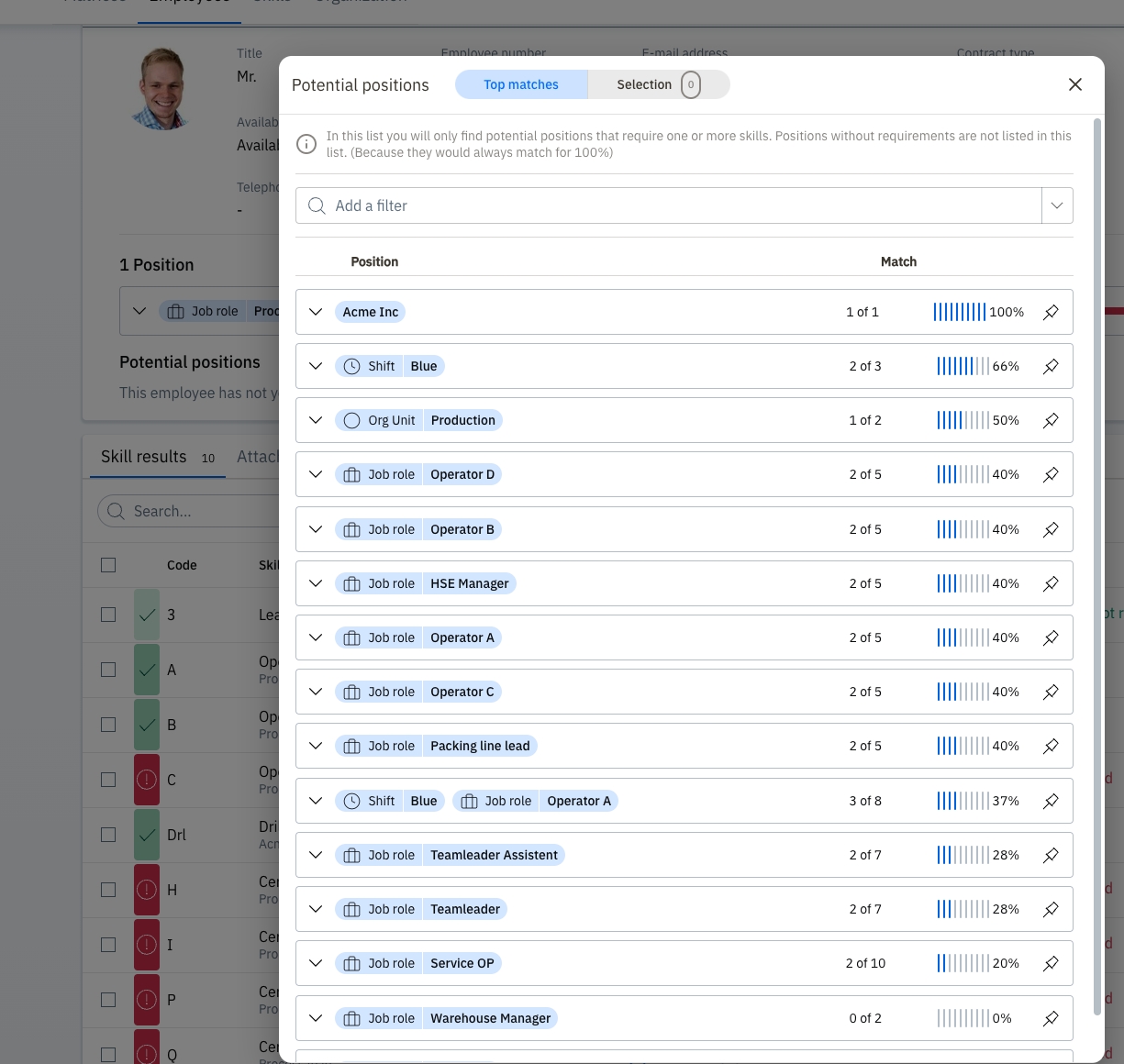Close the Potential positions dialog
This screenshot has width=1124, height=1064.
1075,84
